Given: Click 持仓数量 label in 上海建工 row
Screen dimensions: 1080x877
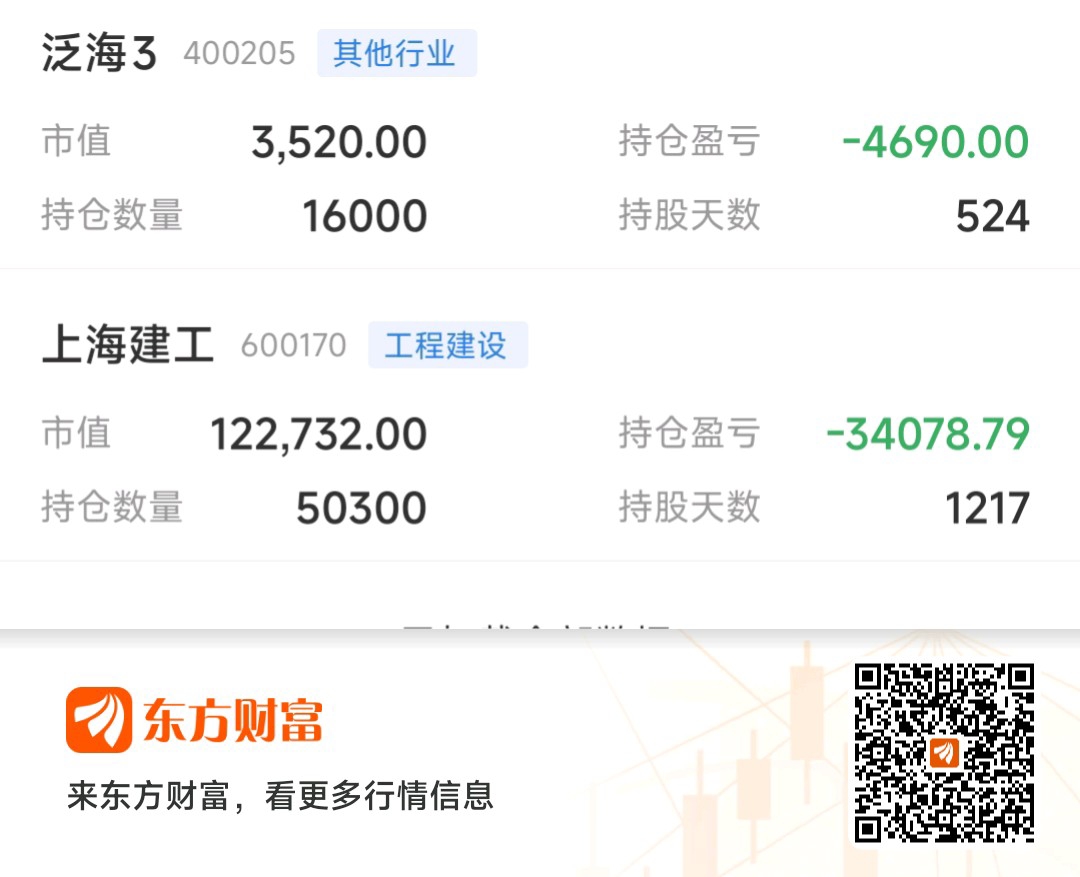Looking at the screenshot, I should [112, 506].
